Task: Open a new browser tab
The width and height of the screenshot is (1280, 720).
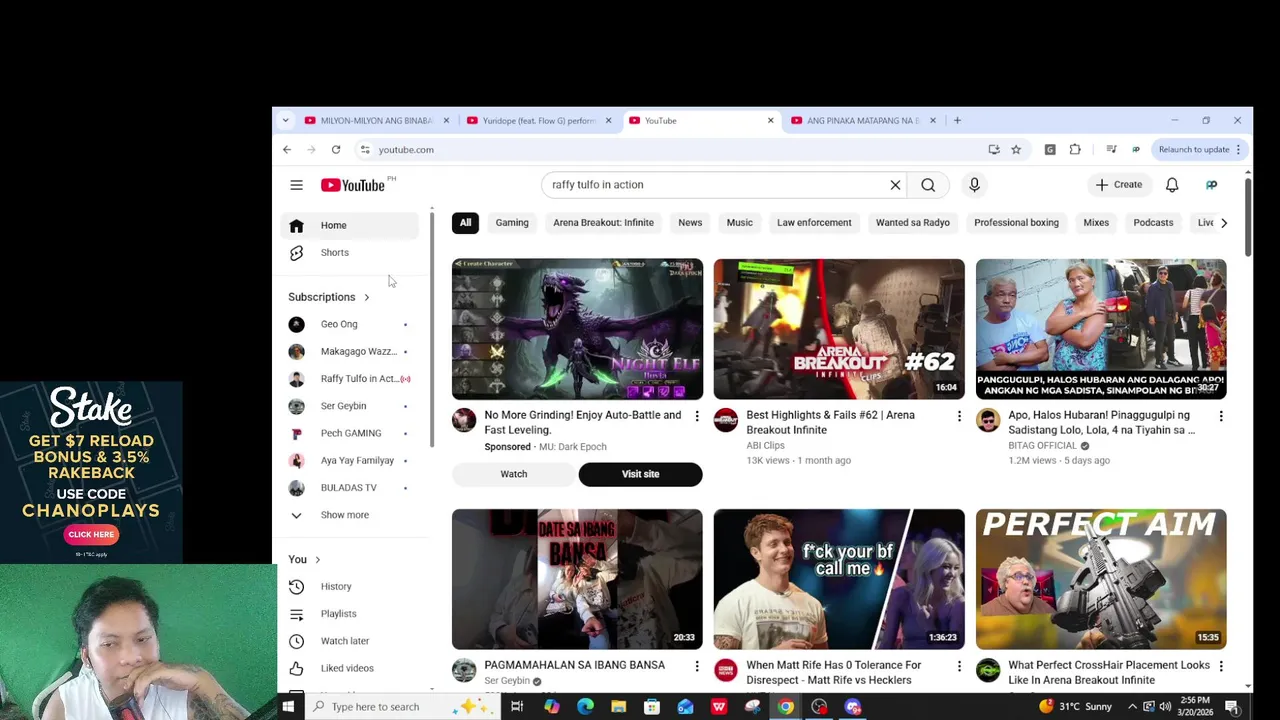Action: coord(957,121)
